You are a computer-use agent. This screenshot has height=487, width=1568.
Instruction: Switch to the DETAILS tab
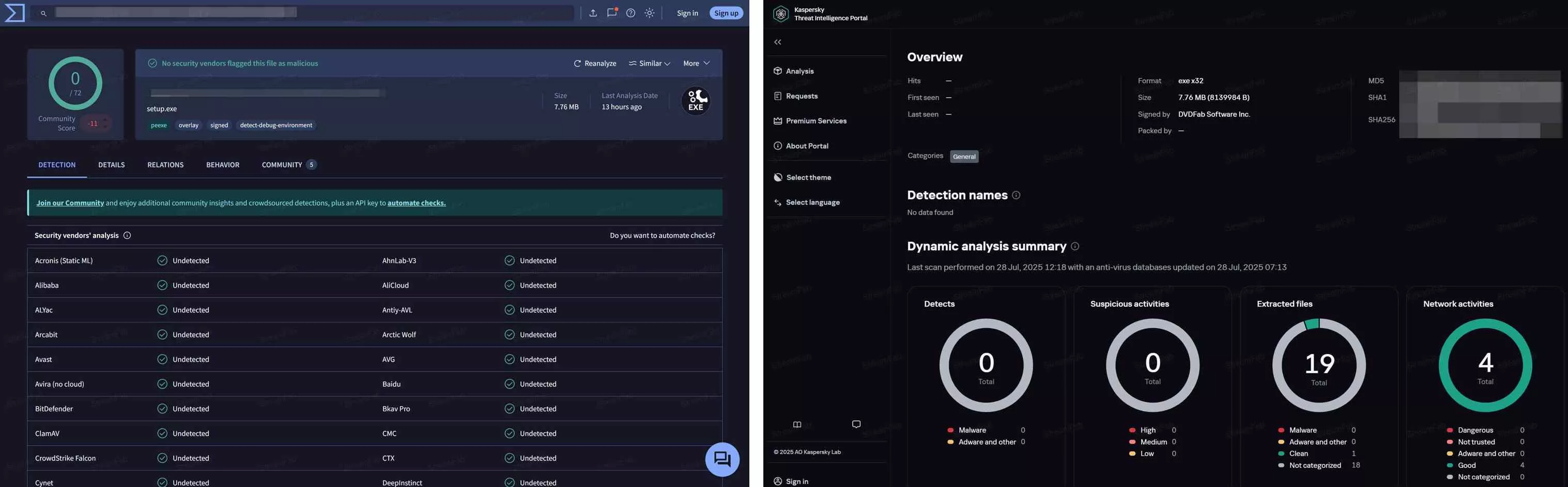click(112, 165)
